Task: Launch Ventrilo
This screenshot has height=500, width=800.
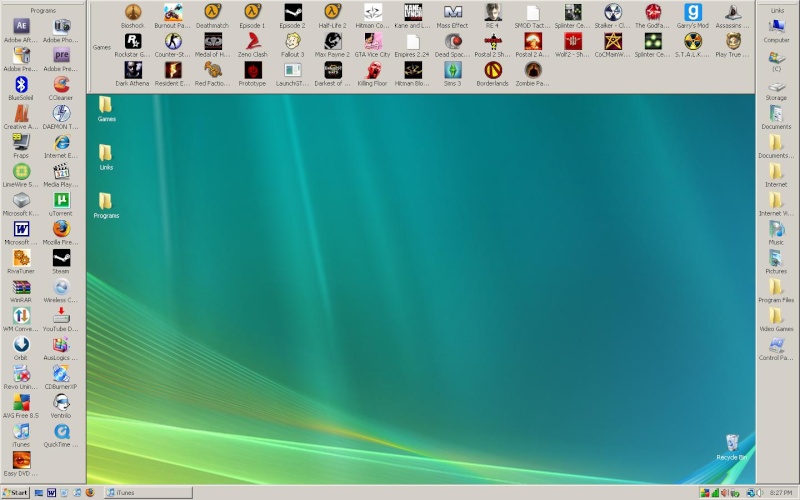Action: pyautogui.click(x=61, y=406)
